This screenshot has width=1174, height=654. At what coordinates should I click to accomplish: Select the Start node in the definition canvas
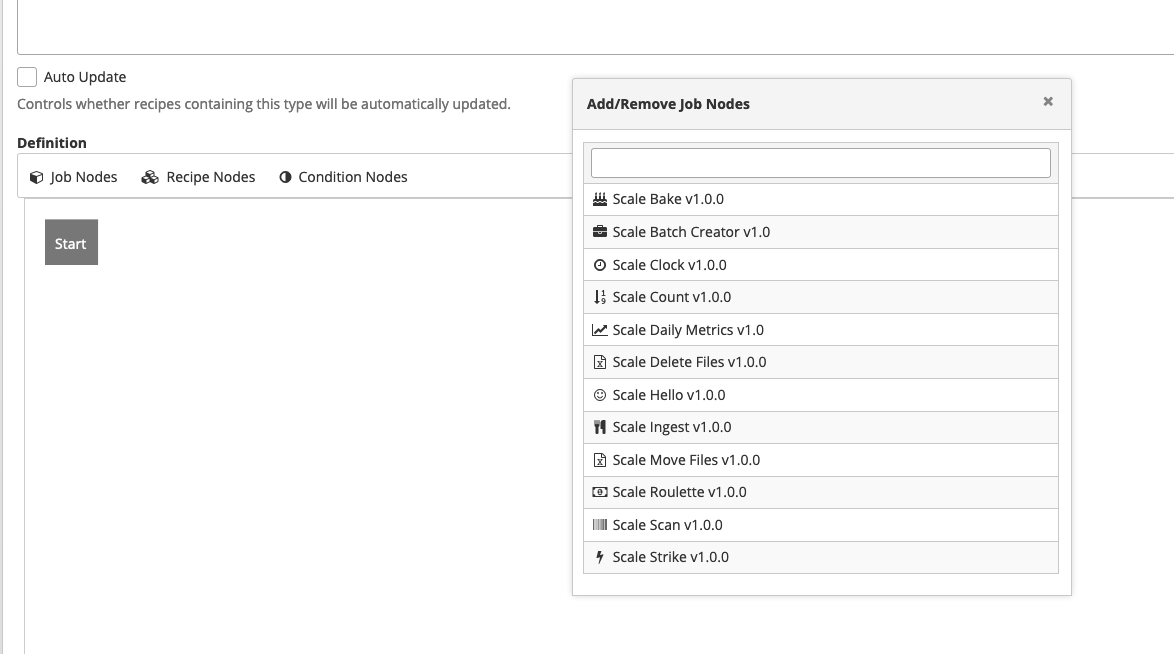click(71, 241)
